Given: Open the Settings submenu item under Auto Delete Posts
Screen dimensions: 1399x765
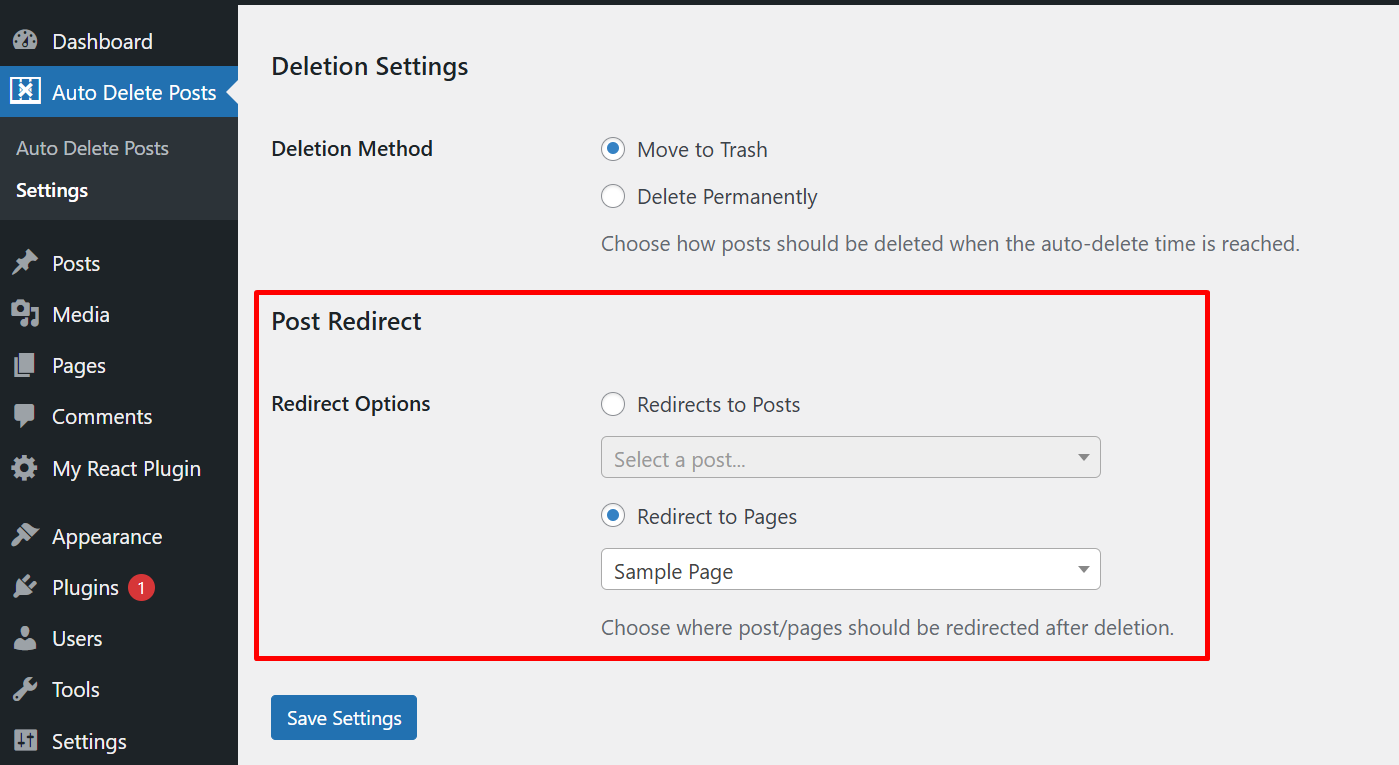Looking at the screenshot, I should point(52,190).
